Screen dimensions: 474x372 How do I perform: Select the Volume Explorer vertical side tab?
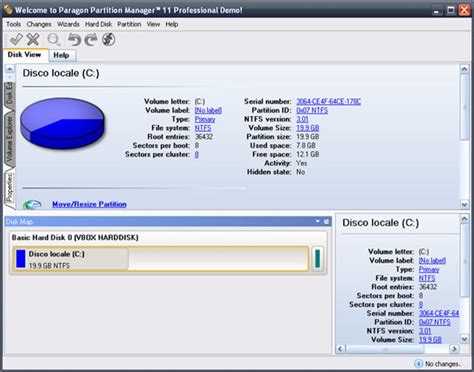pyautogui.click(x=9, y=139)
